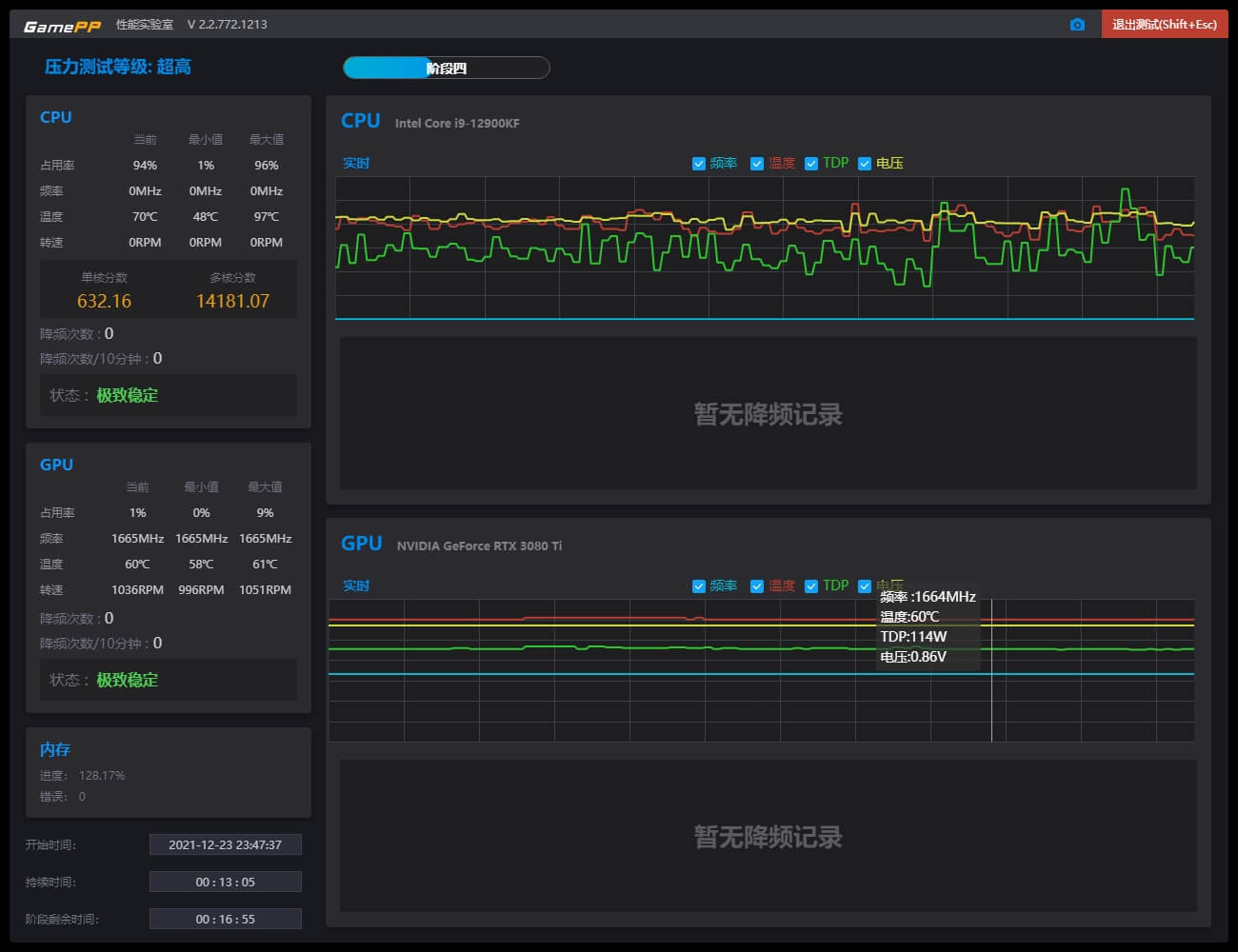Screen dimensions: 1238x952
Task: Click the CPU realtime chart area
Action: click(x=765, y=248)
